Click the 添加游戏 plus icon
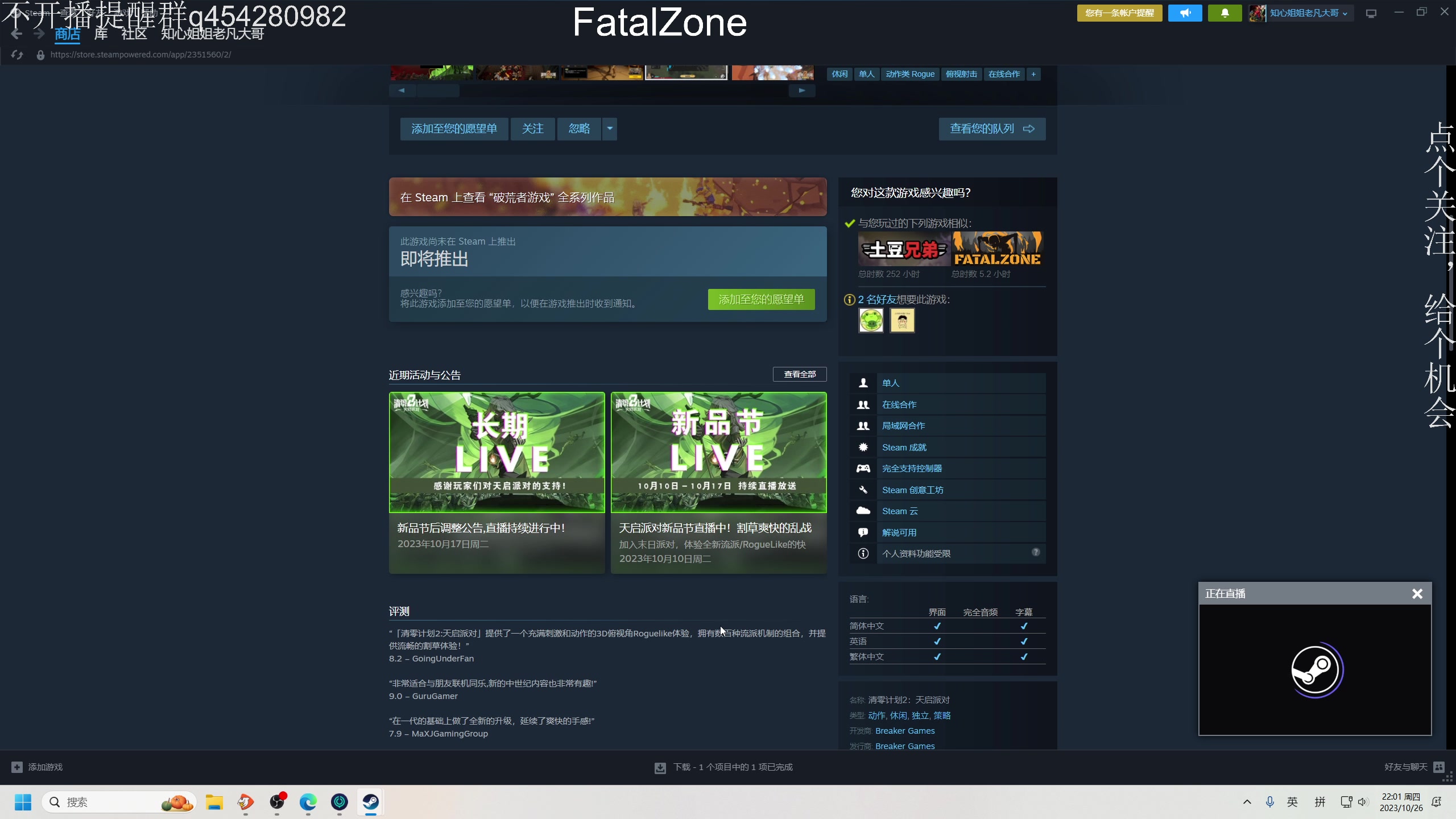The width and height of the screenshot is (1456, 819). pos(17,767)
